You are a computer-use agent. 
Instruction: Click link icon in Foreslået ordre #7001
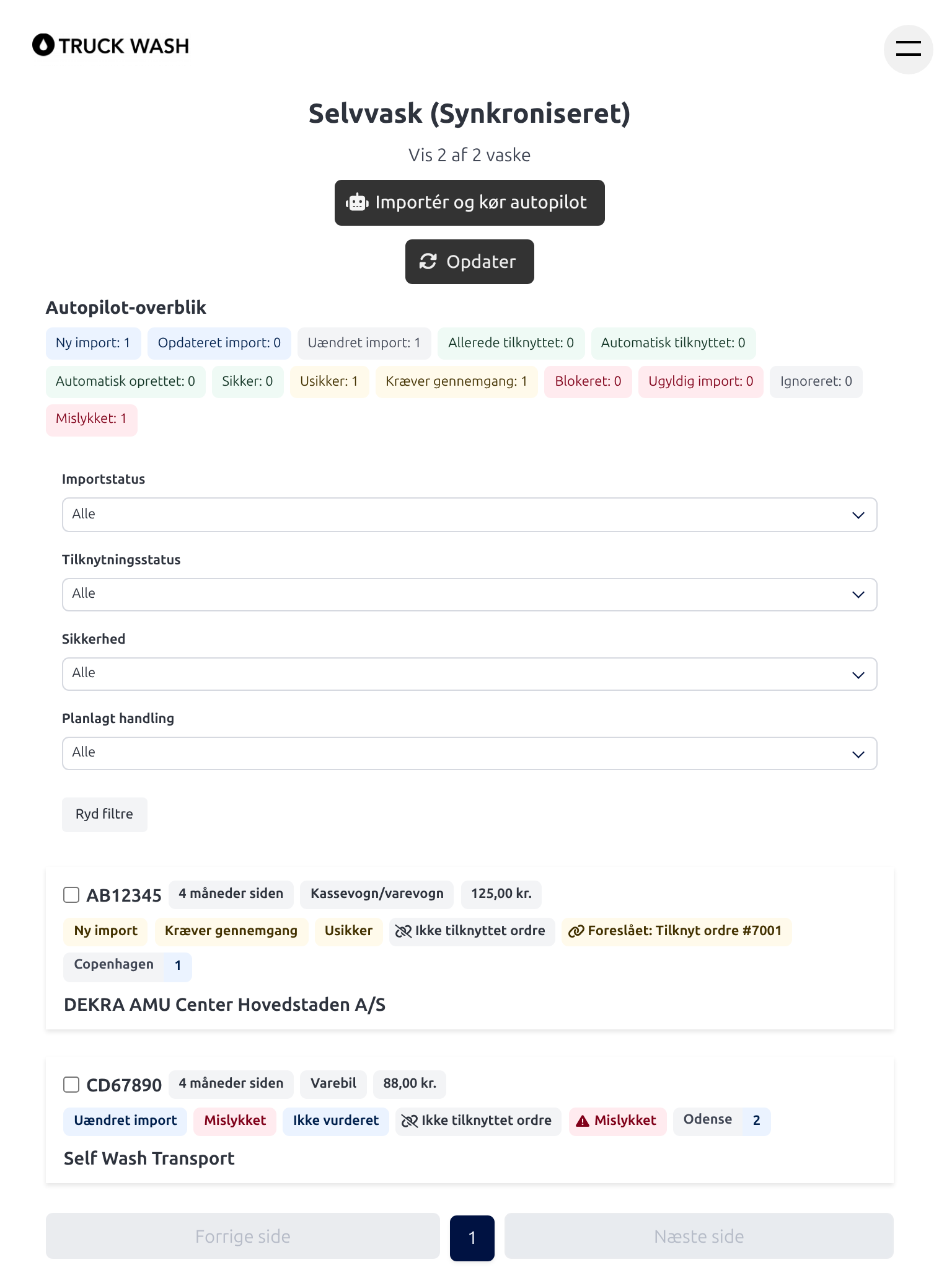pyautogui.click(x=576, y=931)
